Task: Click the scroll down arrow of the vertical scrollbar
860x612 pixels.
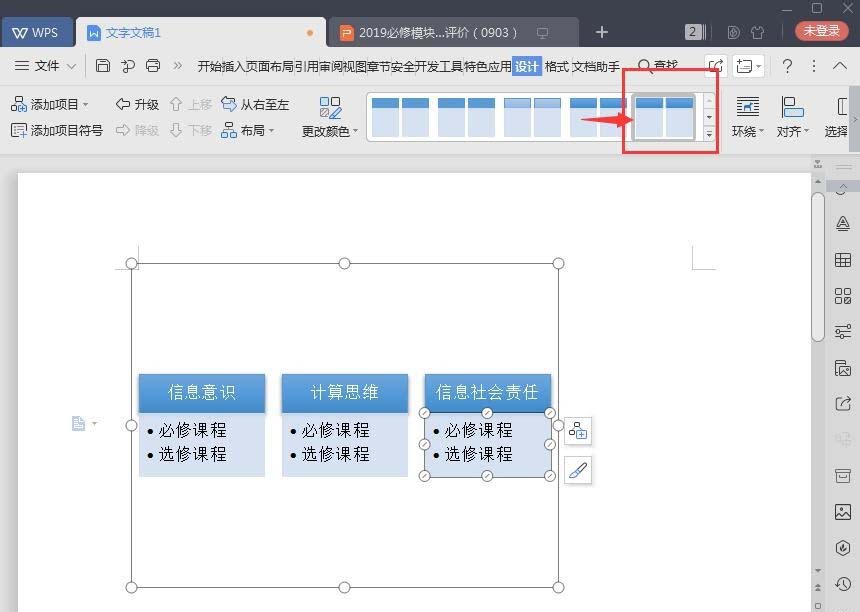Action: [818, 570]
